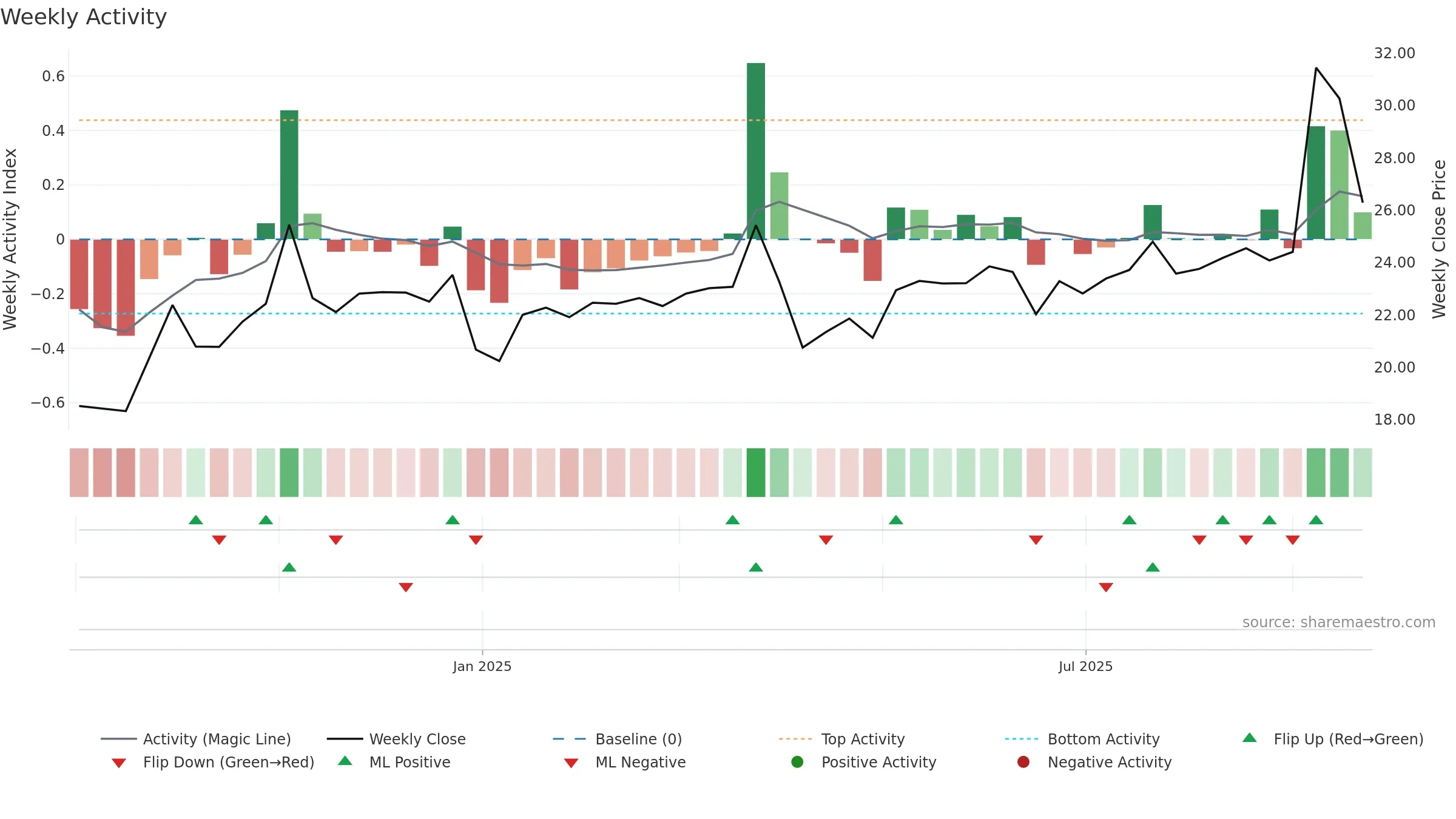The image size is (1456, 819).
Task: Click the Negative Activity red circle icon
Action: pos(1023,761)
